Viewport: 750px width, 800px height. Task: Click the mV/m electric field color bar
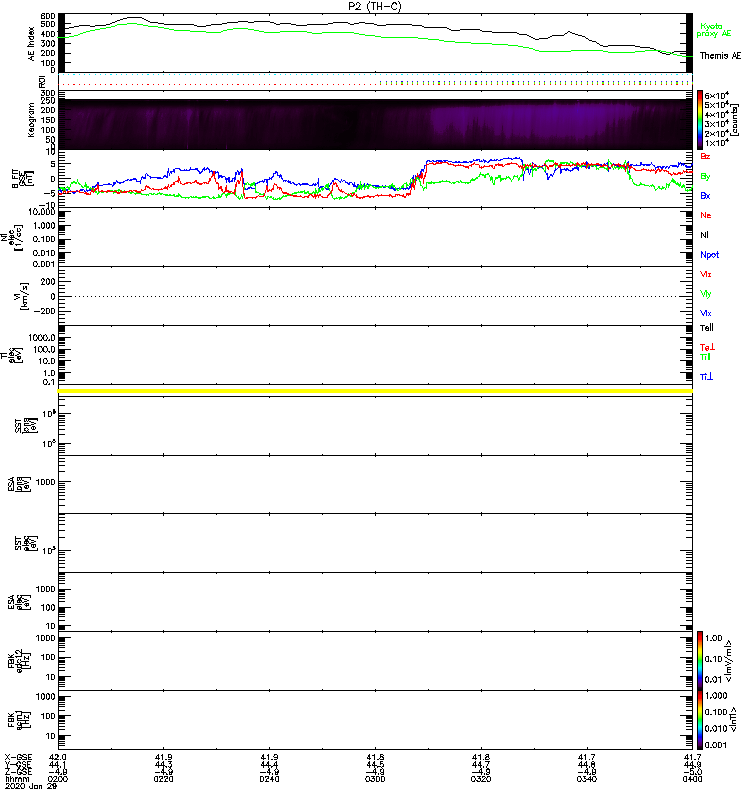click(x=700, y=660)
